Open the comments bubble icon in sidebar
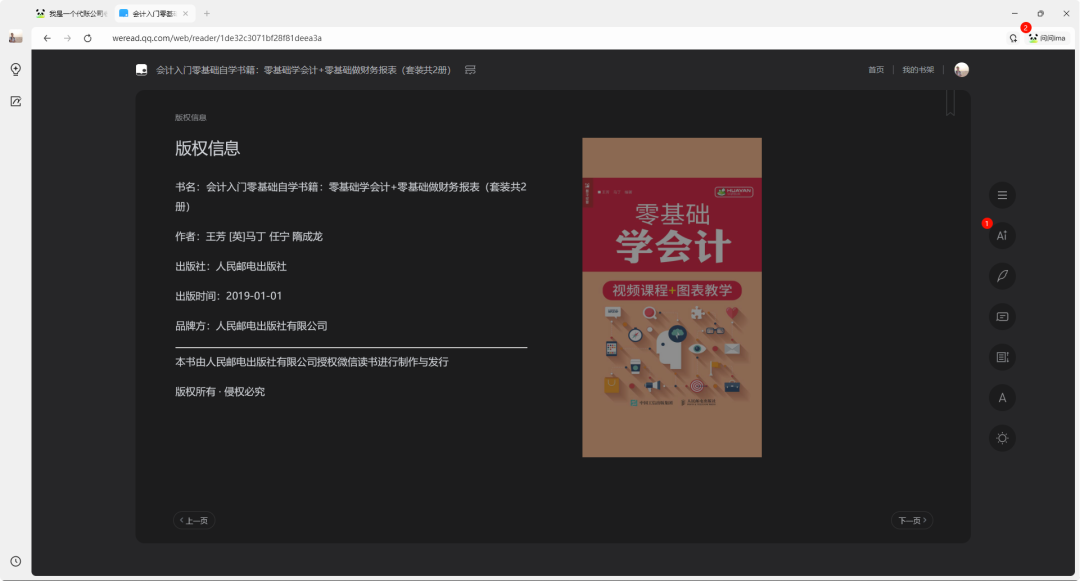Viewport: 1080px width, 581px height. [1002, 317]
